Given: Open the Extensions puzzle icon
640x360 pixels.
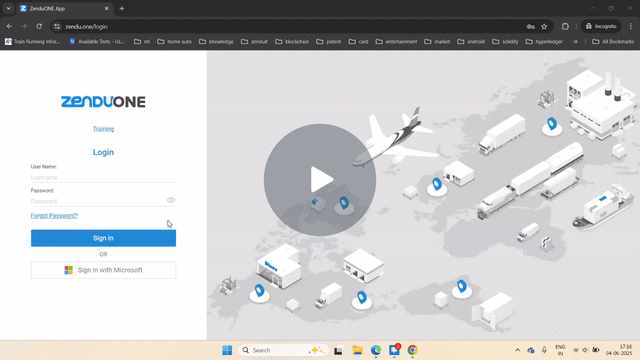Looking at the screenshot, I should (x=565, y=27).
